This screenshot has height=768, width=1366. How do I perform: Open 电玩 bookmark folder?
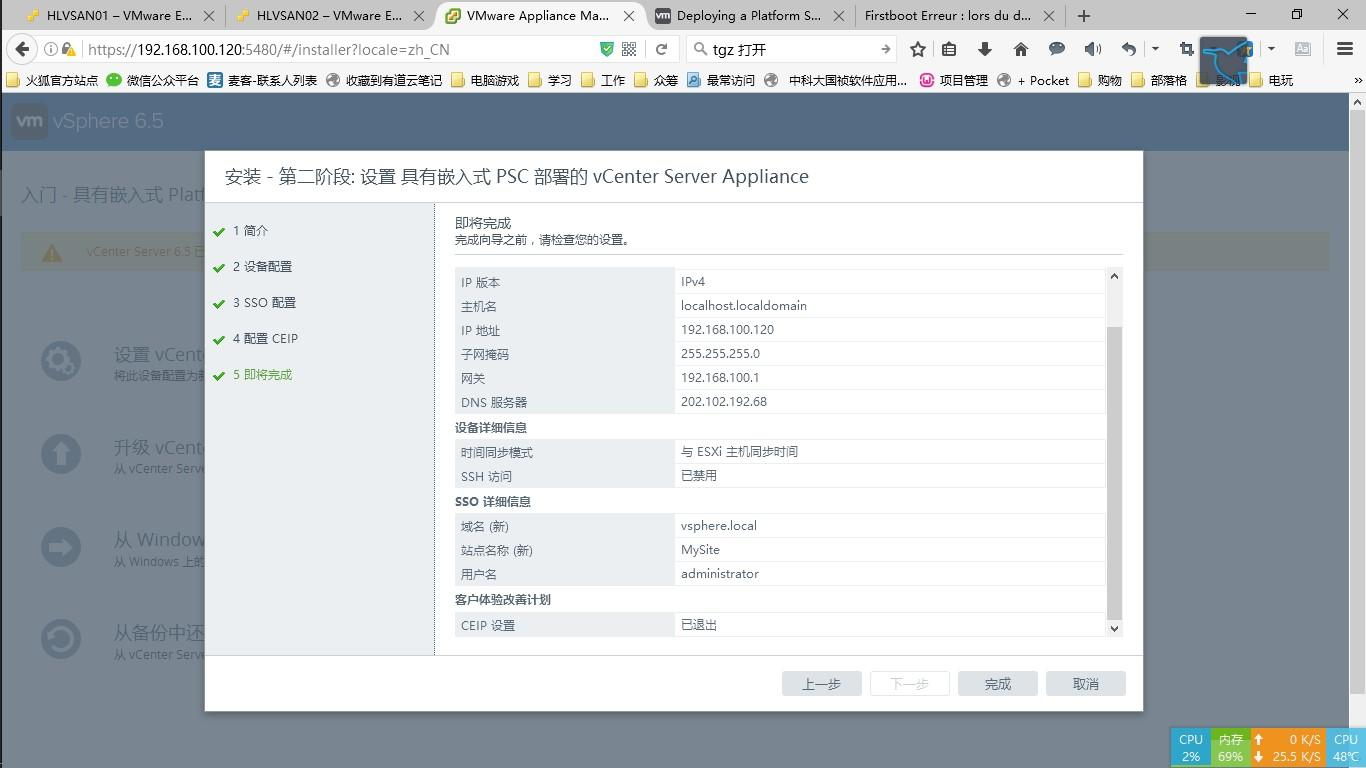tap(1271, 80)
